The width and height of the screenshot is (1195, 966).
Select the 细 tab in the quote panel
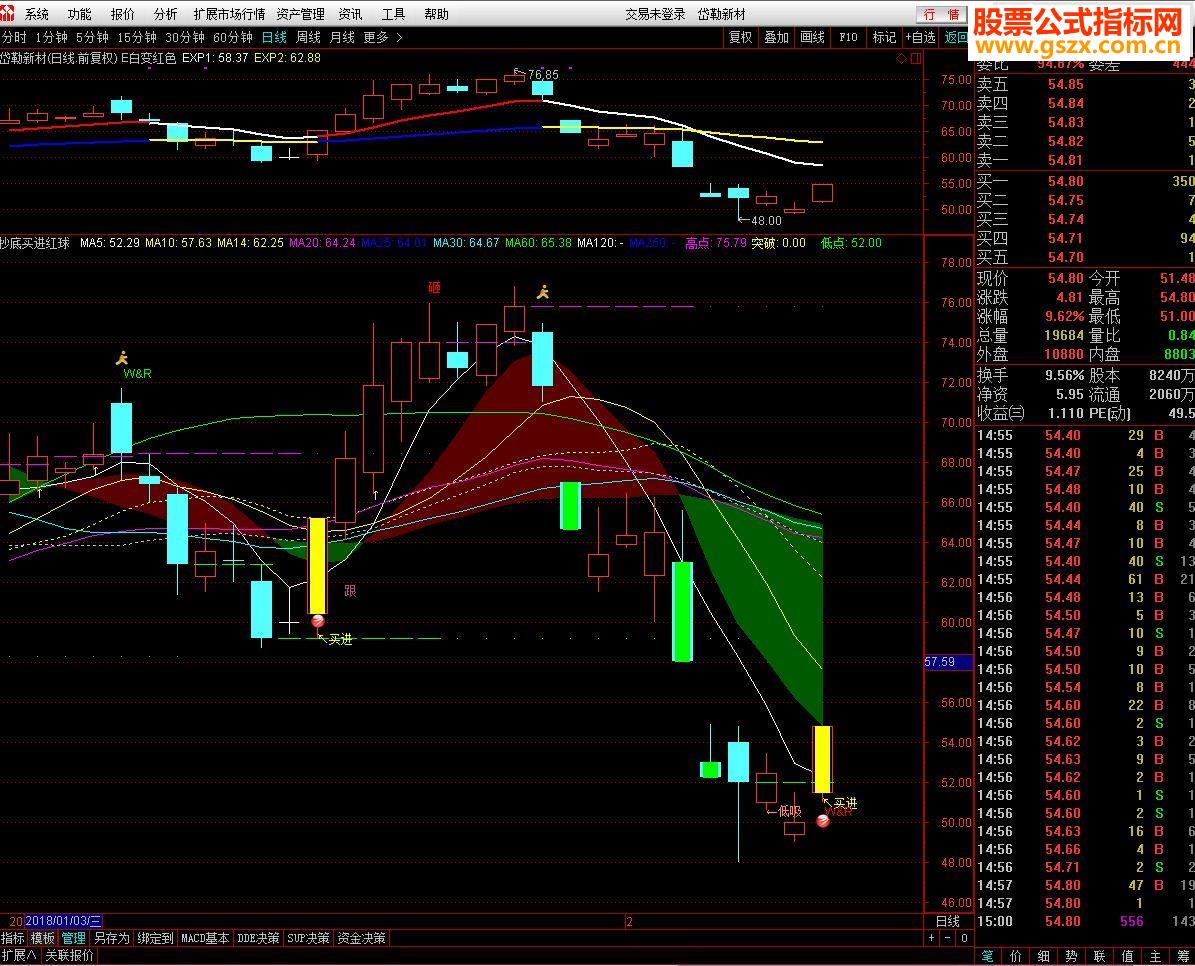pyautogui.click(x=1043, y=956)
